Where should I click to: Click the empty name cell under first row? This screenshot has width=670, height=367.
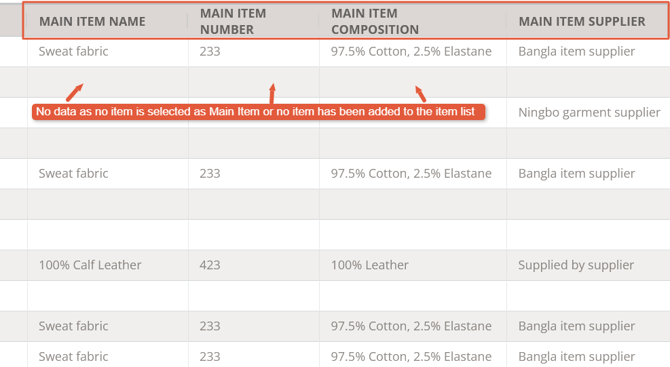[x=108, y=82]
